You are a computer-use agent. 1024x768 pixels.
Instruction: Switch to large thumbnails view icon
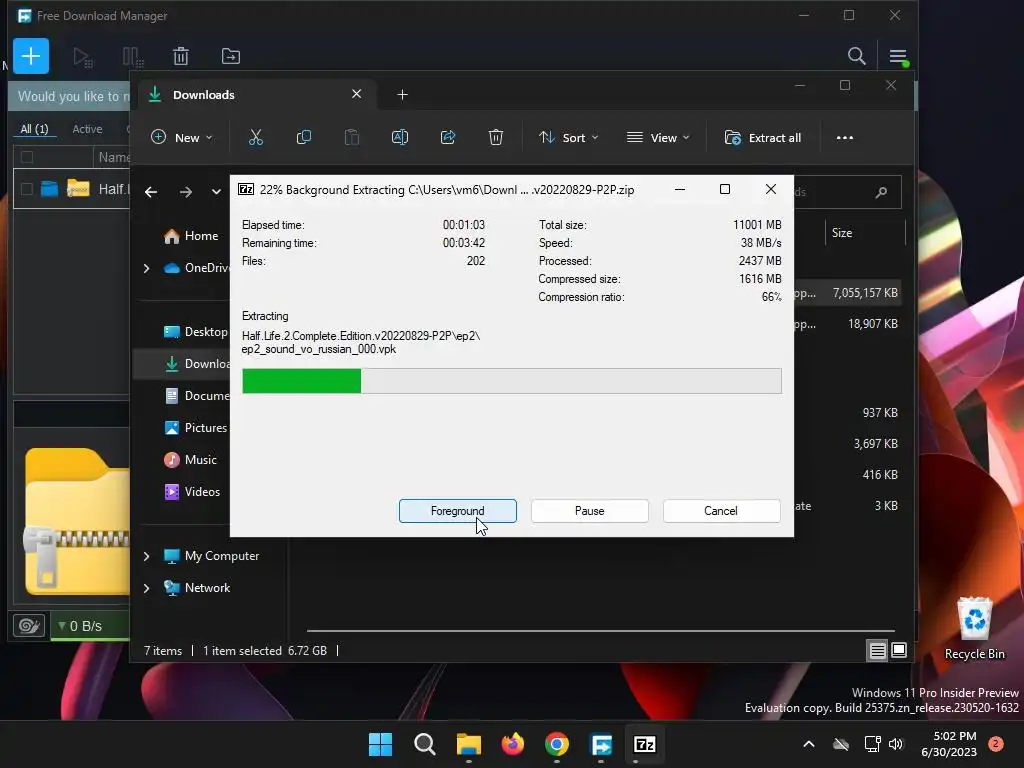point(899,650)
